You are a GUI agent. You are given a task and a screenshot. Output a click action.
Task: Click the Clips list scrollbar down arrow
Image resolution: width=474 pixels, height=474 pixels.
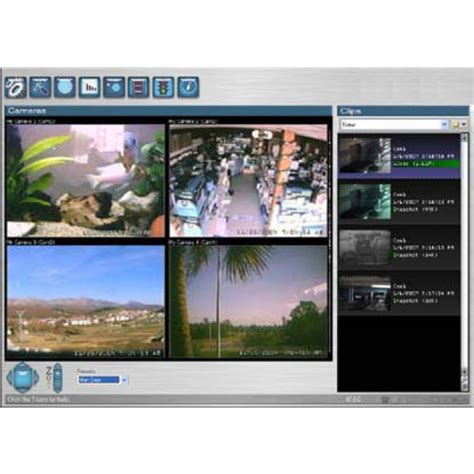point(465,371)
